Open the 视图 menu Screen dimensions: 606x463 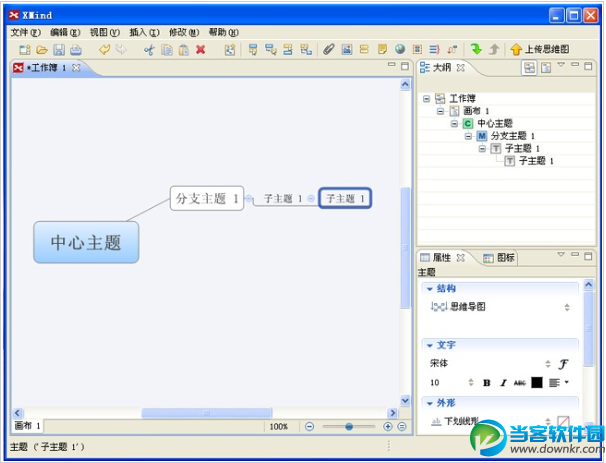coord(105,32)
